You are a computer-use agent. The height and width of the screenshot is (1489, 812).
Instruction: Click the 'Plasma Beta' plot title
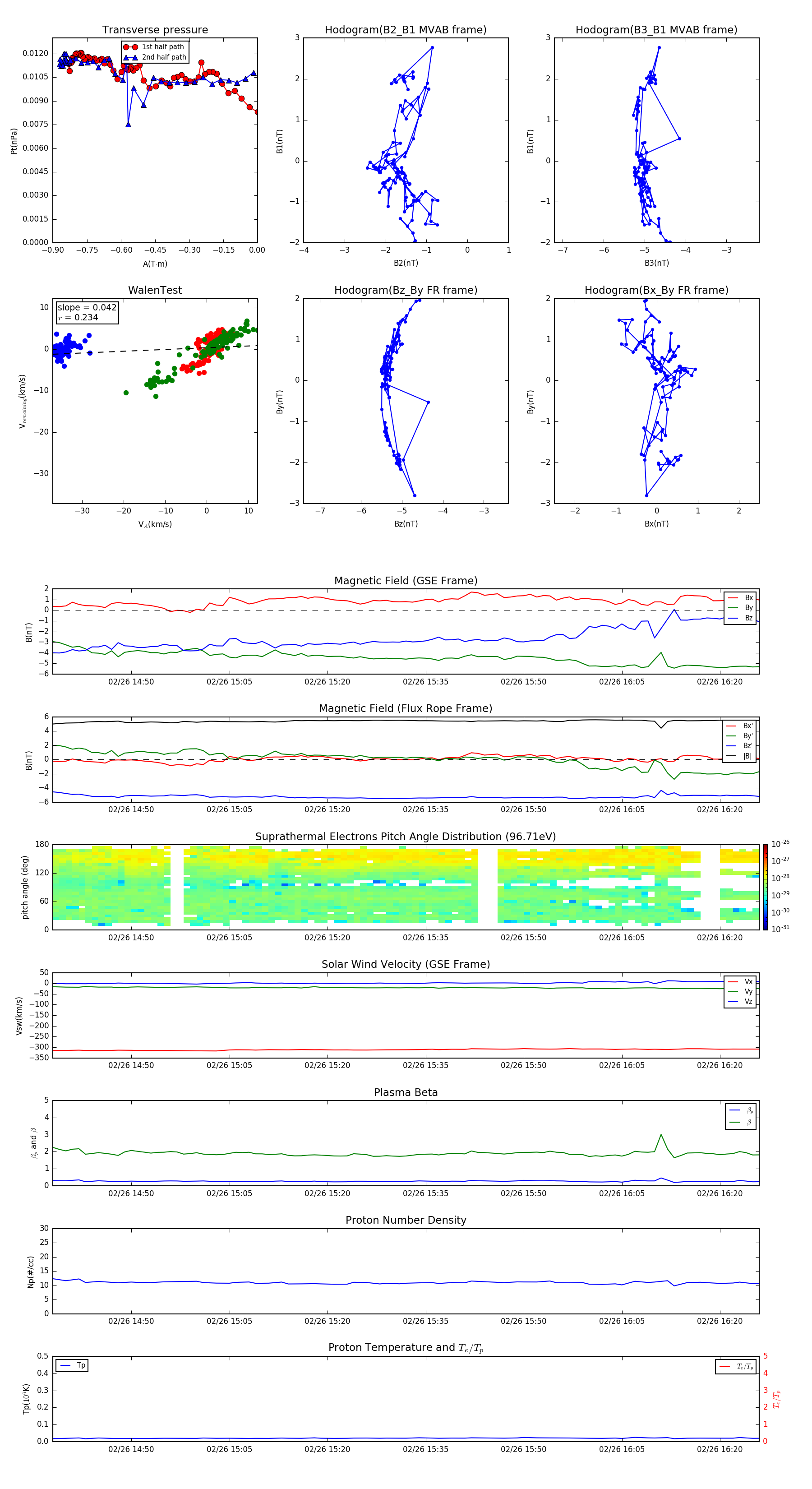point(406,1092)
